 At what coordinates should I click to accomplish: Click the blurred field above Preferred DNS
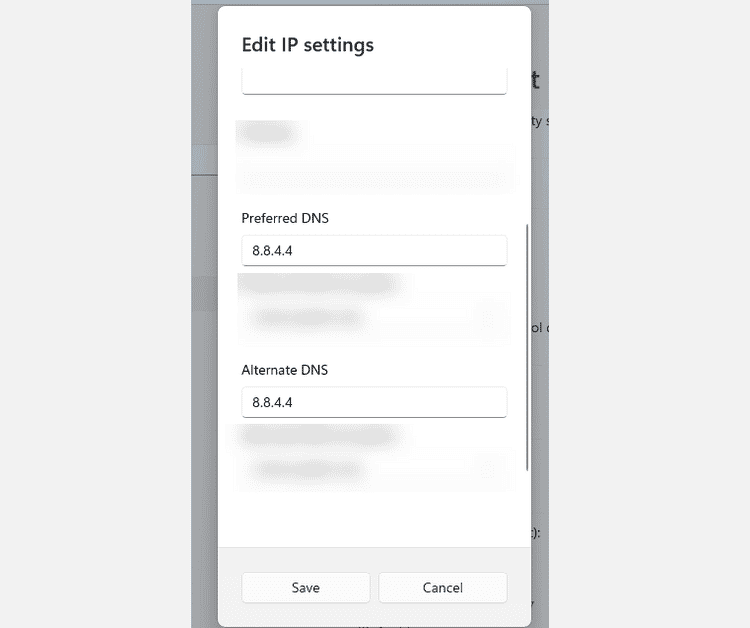[374, 178]
